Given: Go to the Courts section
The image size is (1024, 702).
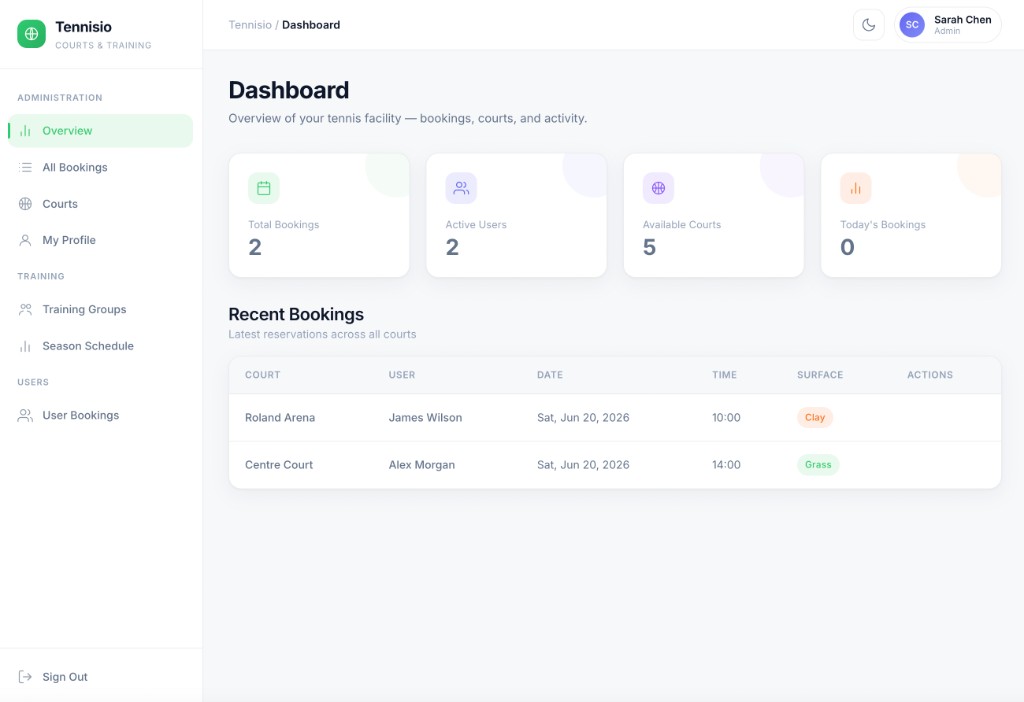Looking at the screenshot, I should point(101,204).
